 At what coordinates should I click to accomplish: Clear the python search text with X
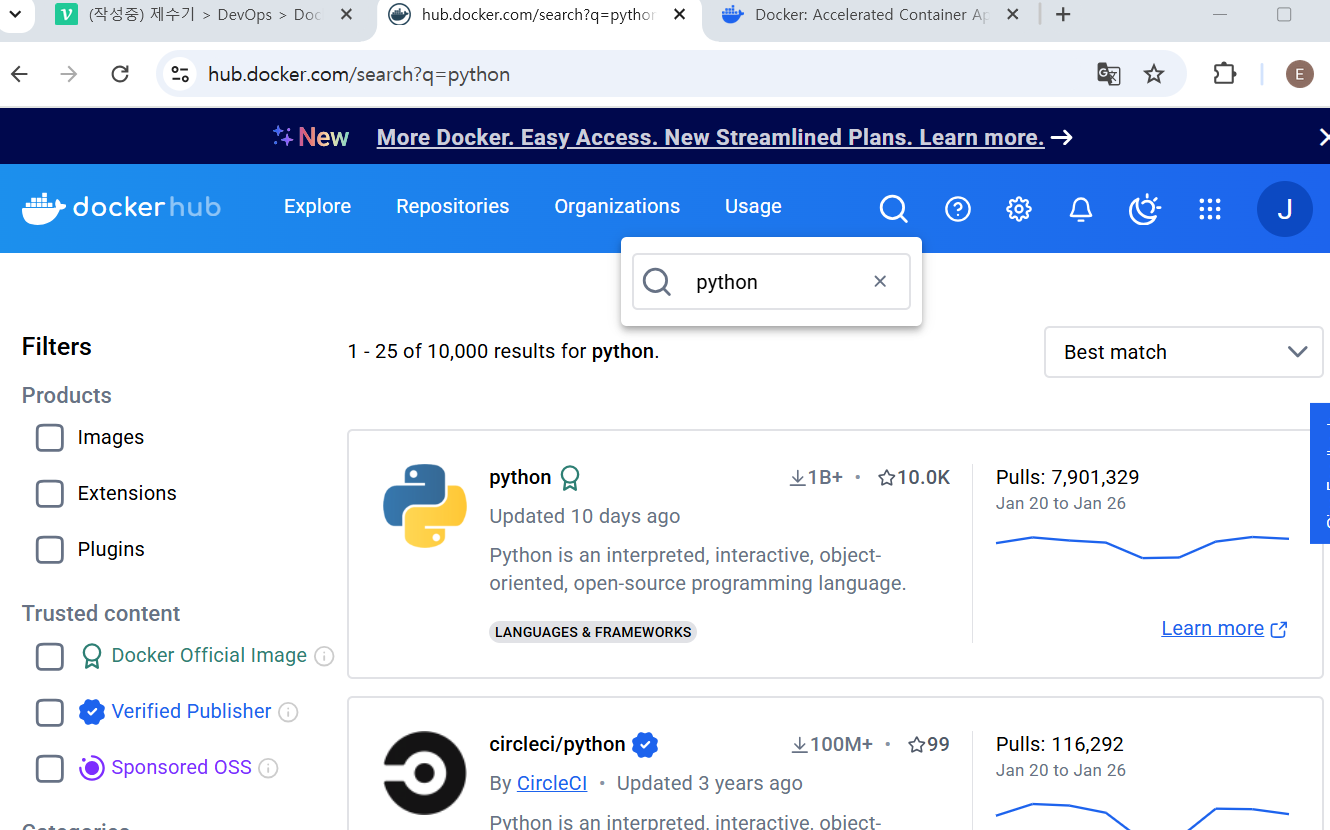coord(880,282)
